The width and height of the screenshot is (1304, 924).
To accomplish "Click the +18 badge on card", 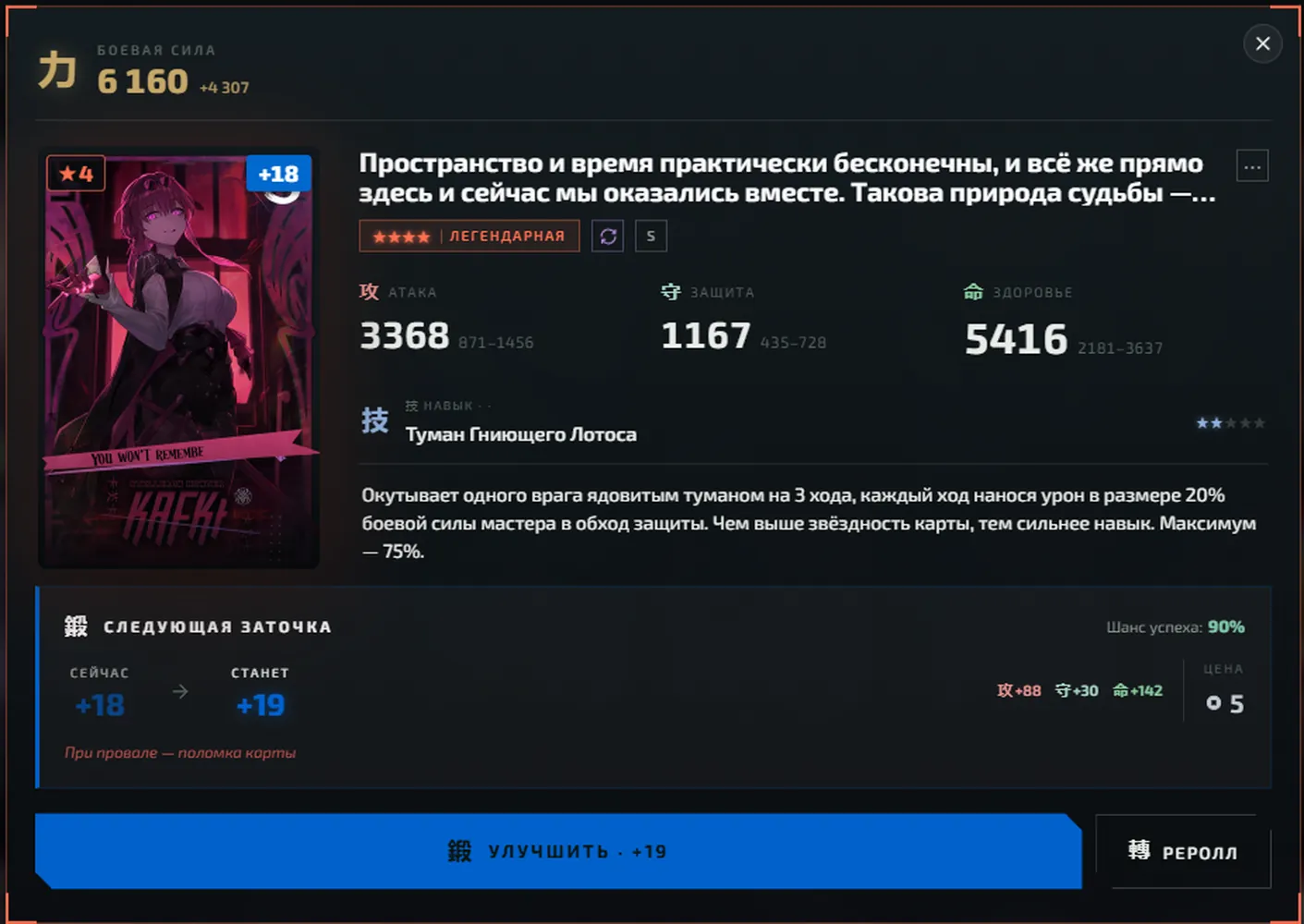I will point(278,174).
